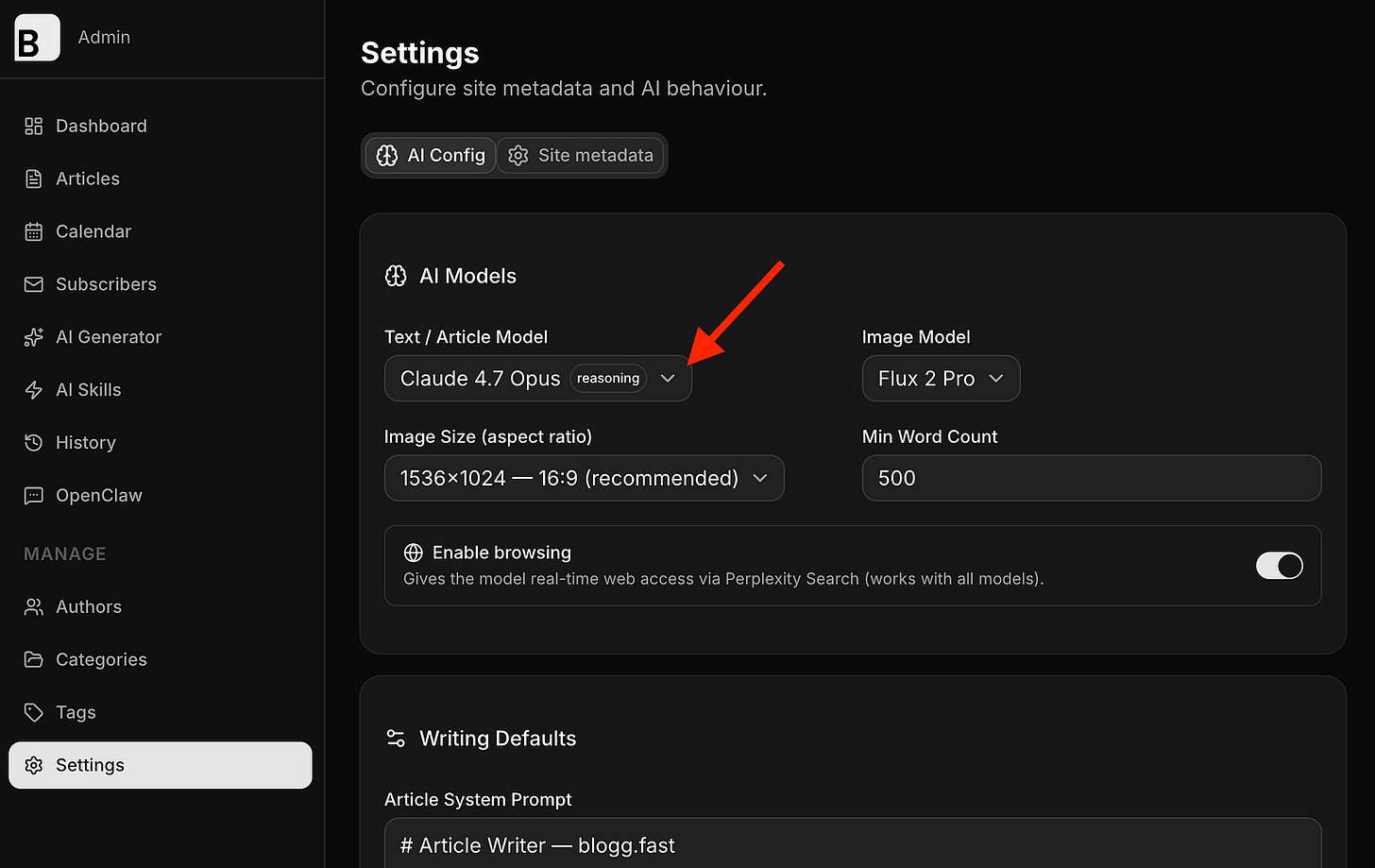Switch to the Site metadata tab

(581, 156)
